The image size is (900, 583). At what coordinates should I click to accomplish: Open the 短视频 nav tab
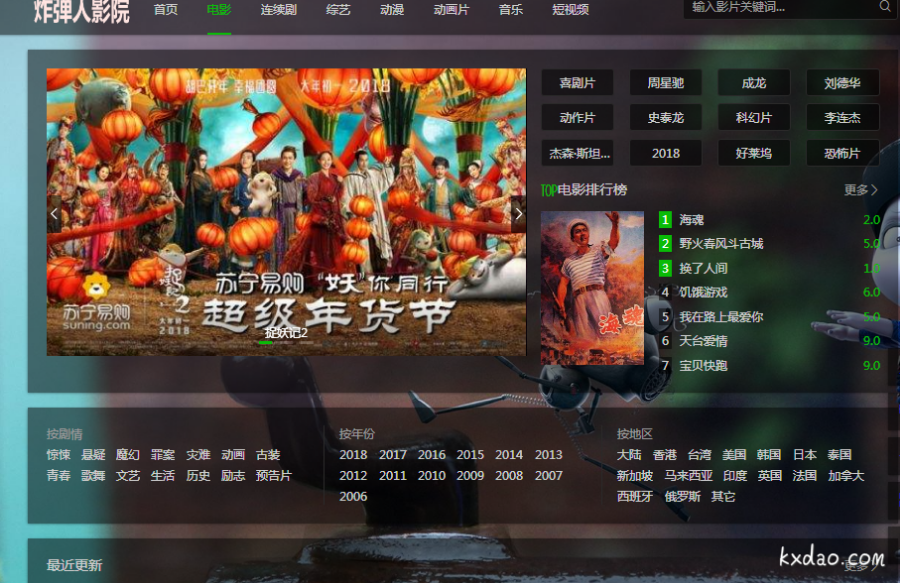pos(571,10)
